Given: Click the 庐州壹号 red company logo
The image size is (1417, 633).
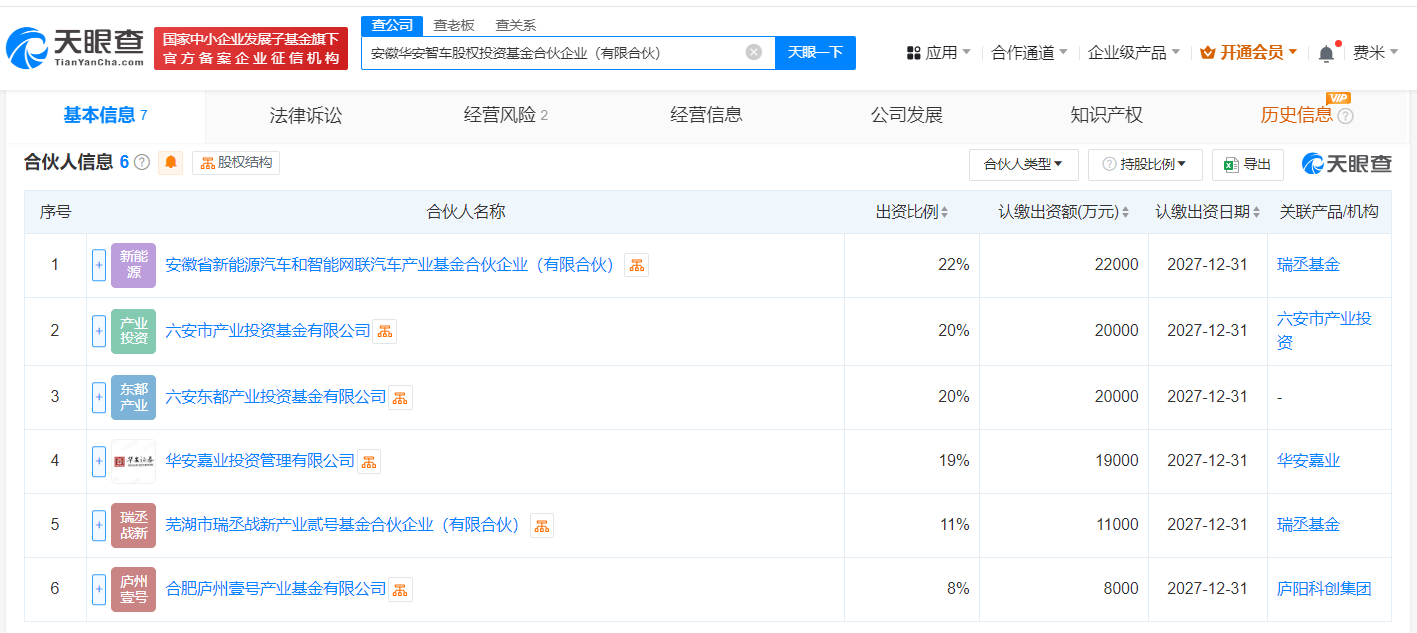Looking at the screenshot, I should pos(134,589).
